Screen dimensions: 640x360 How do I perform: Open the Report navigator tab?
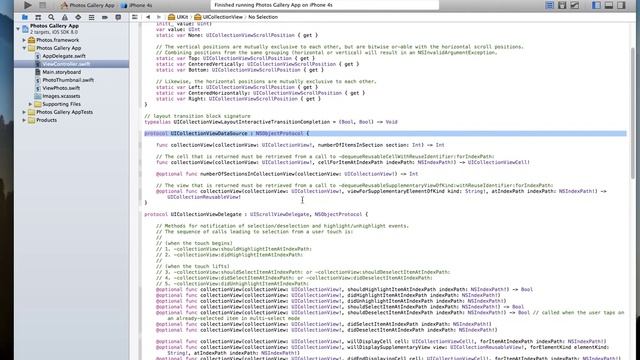118,17
